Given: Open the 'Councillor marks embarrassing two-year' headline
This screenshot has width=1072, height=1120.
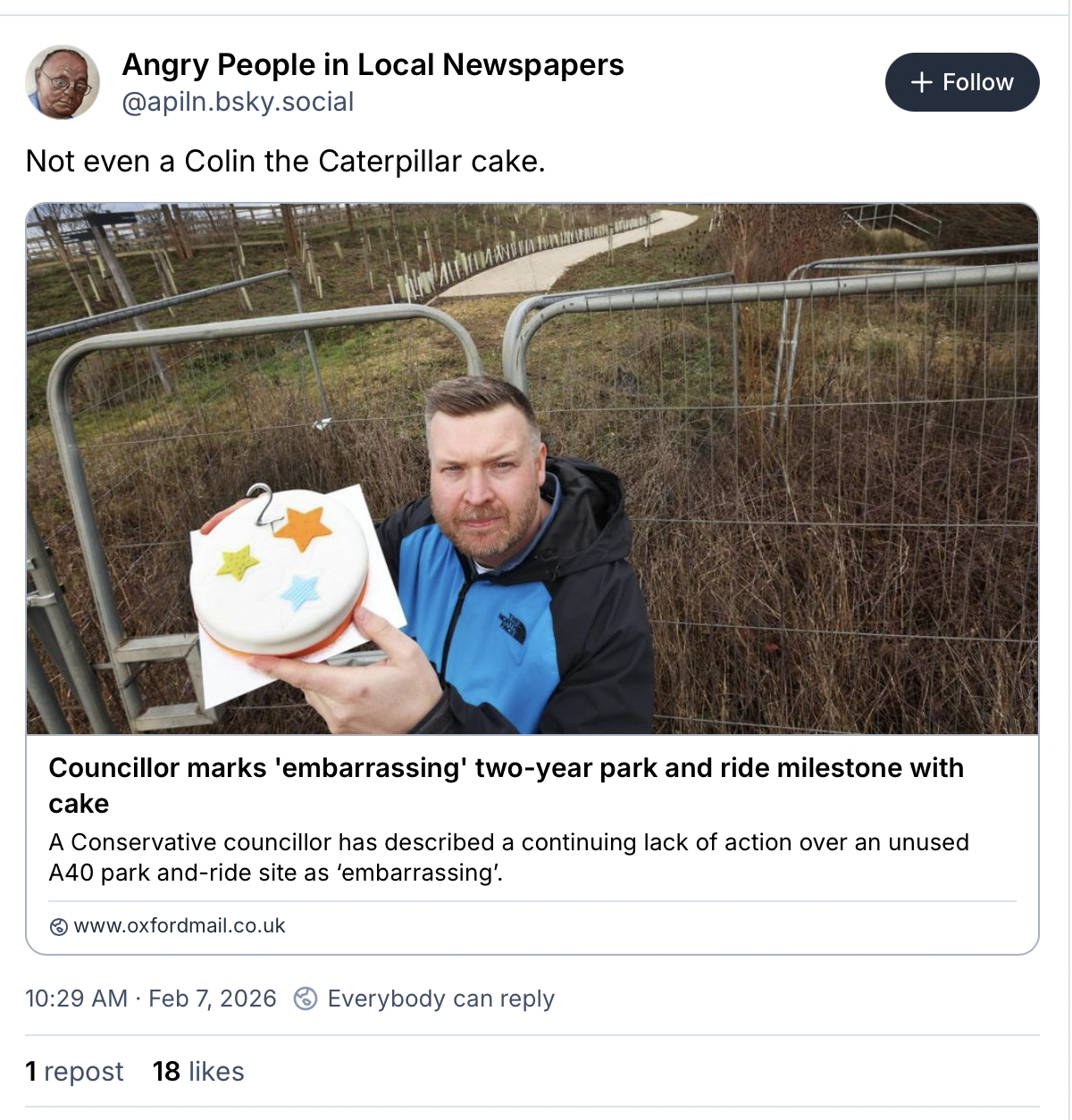Looking at the screenshot, I should pyautogui.click(x=506, y=785).
